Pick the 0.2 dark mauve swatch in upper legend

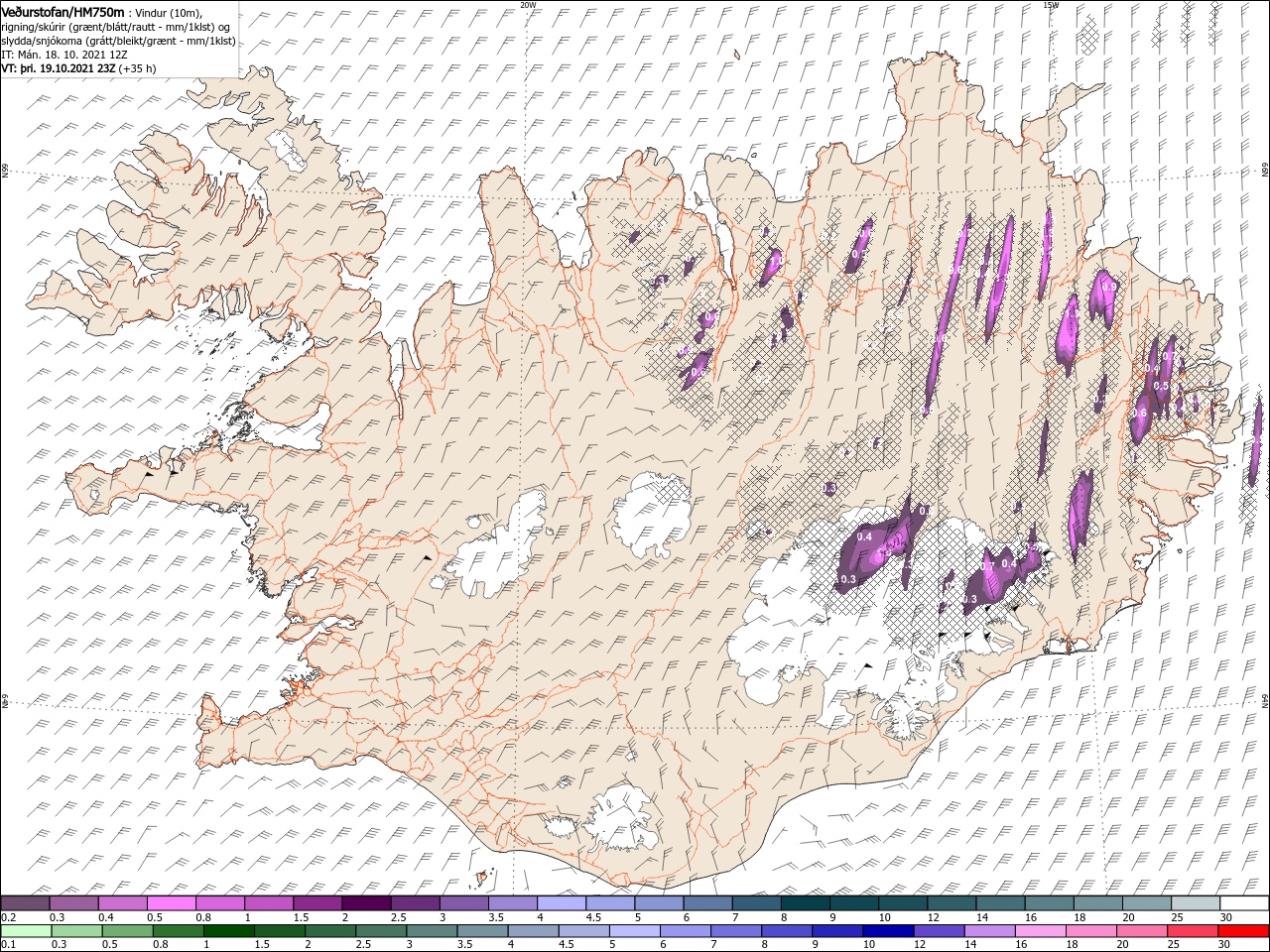[x=26, y=903]
